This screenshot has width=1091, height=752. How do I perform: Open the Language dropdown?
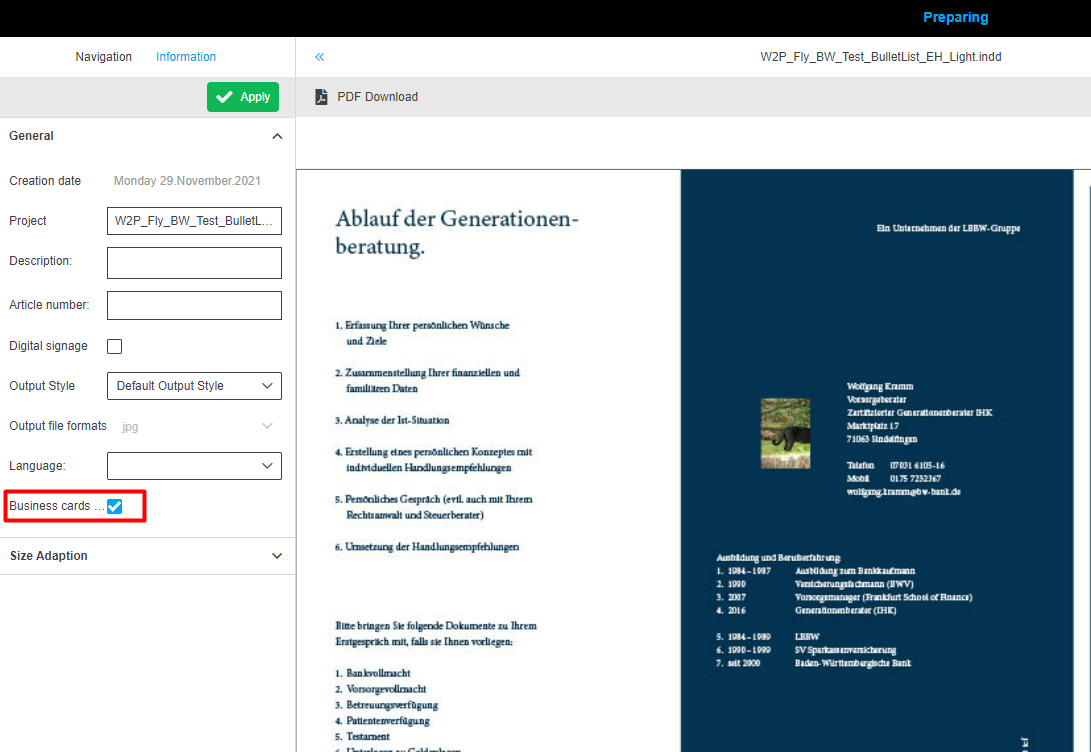(194, 466)
